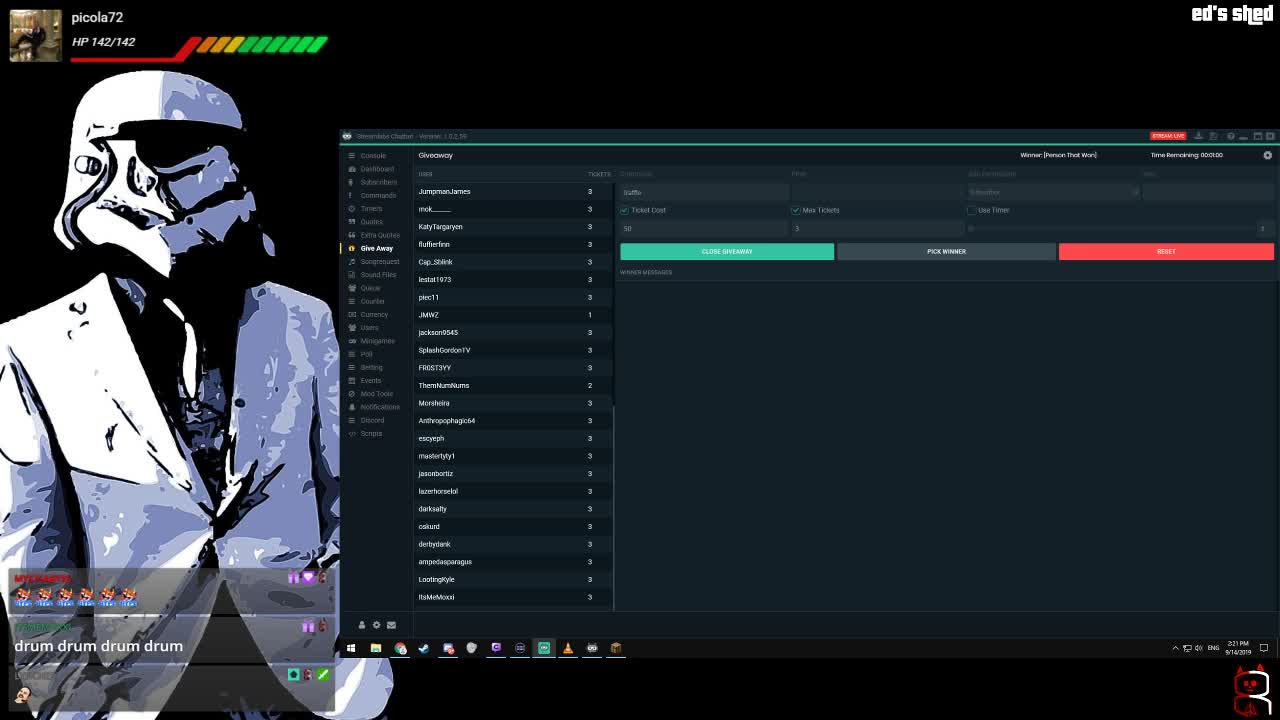Viewport: 1280px width, 720px height.
Task: Click the Users icon in sidebar
Action: [351, 327]
